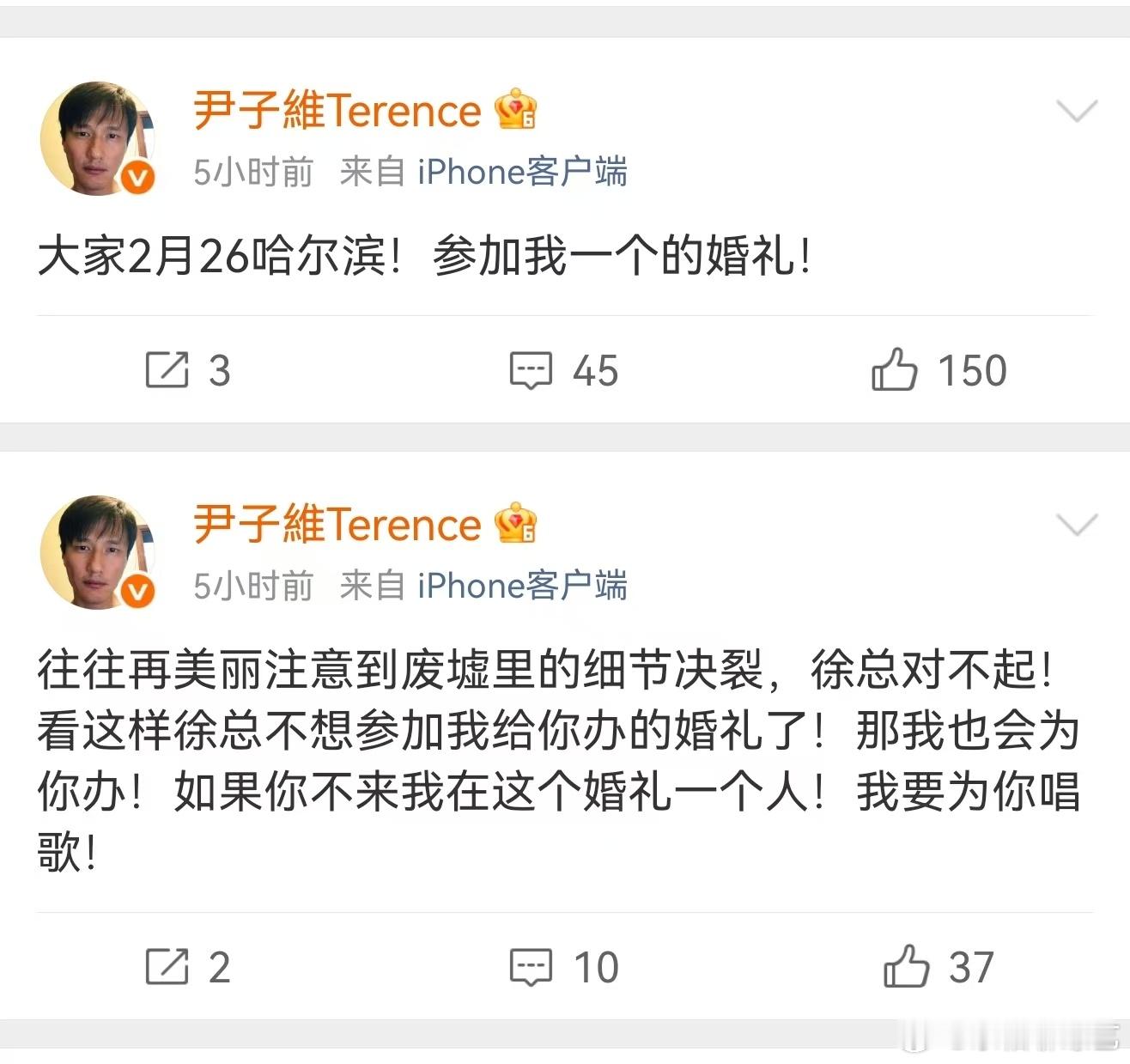1130x1064 pixels.
Task: Click the second post's avatar picture
Action: 97,552
